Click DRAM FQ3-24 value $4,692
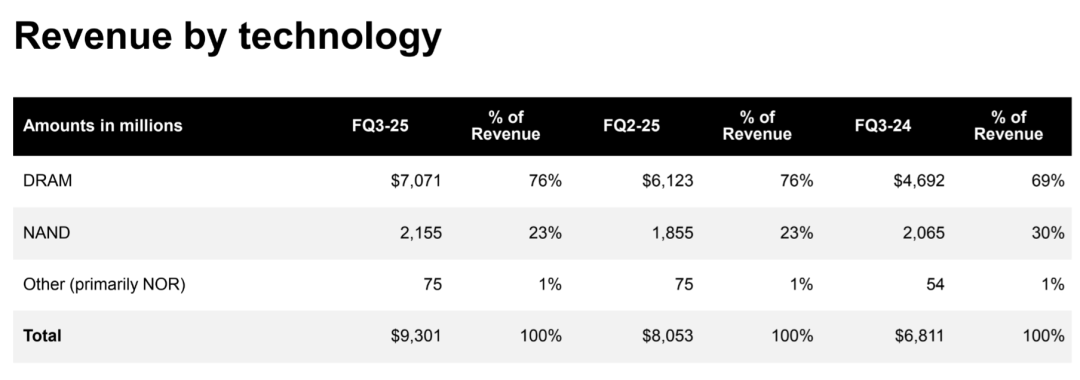1080x380 pixels. pos(920,181)
